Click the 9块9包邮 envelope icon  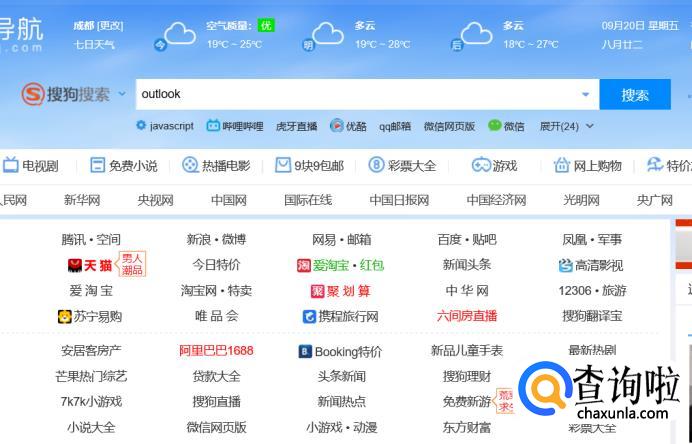click(282, 165)
